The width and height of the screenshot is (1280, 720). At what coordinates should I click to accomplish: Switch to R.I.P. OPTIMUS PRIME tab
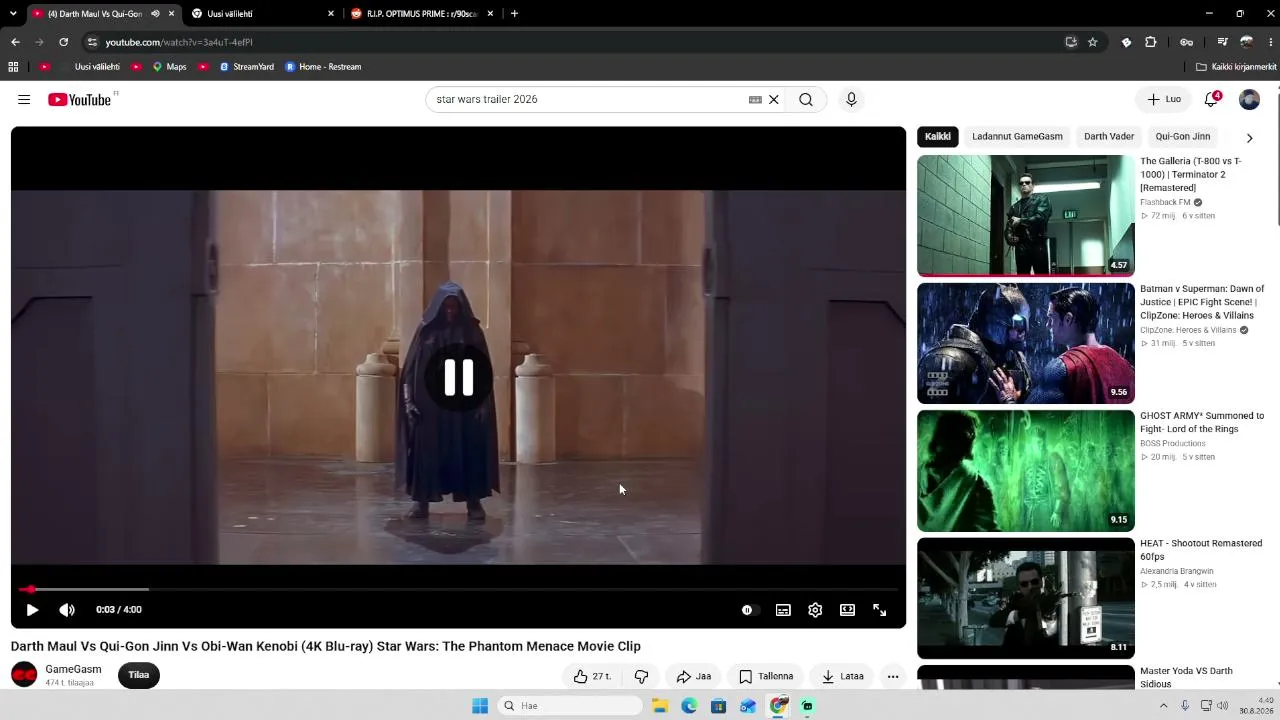pos(420,14)
